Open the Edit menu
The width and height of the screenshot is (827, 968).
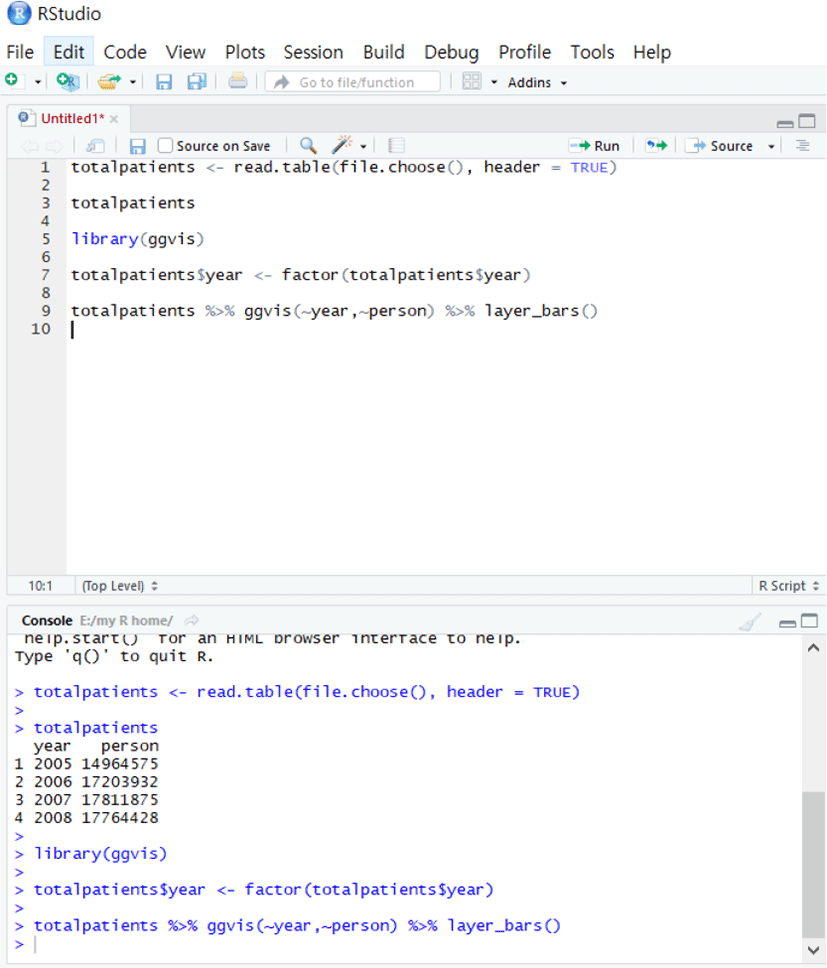pos(69,52)
